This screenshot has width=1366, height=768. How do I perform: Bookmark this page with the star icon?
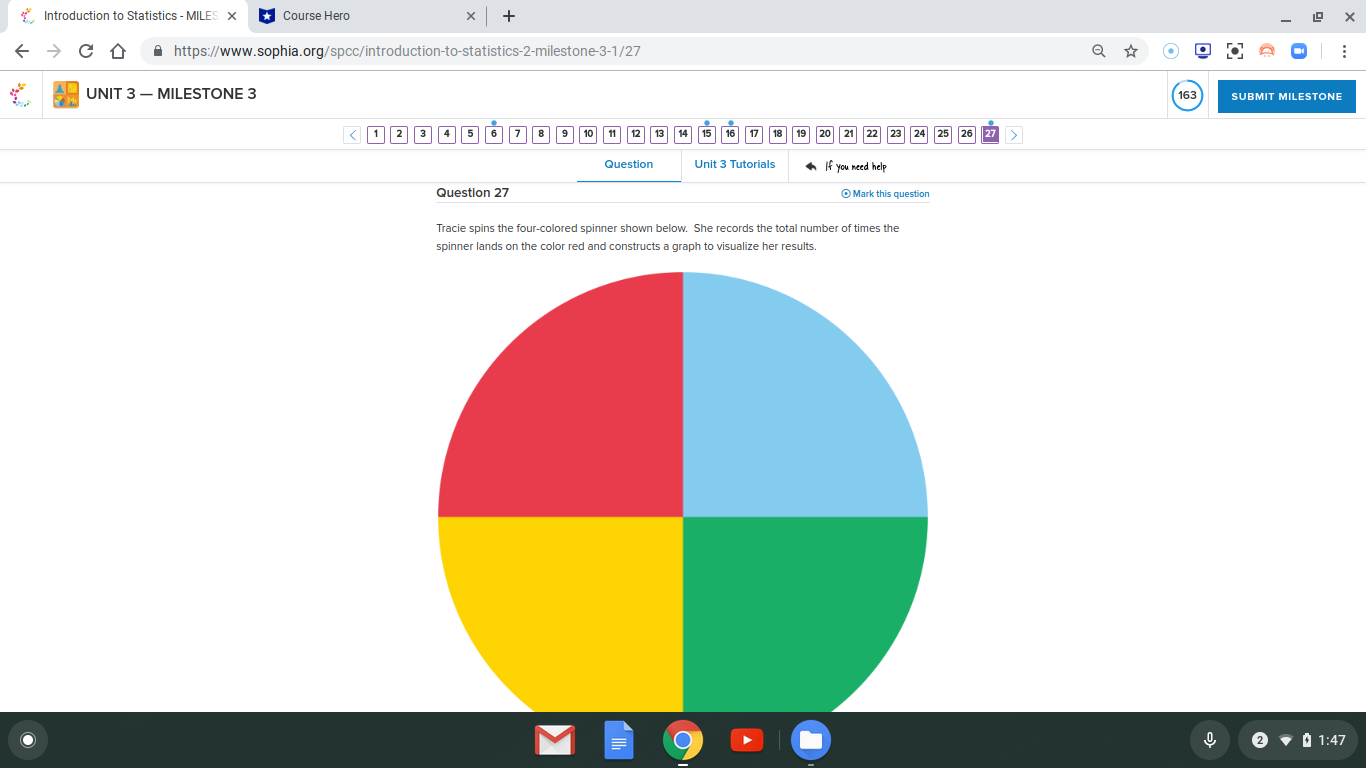pyautogui.click(x=1131, y=51)
